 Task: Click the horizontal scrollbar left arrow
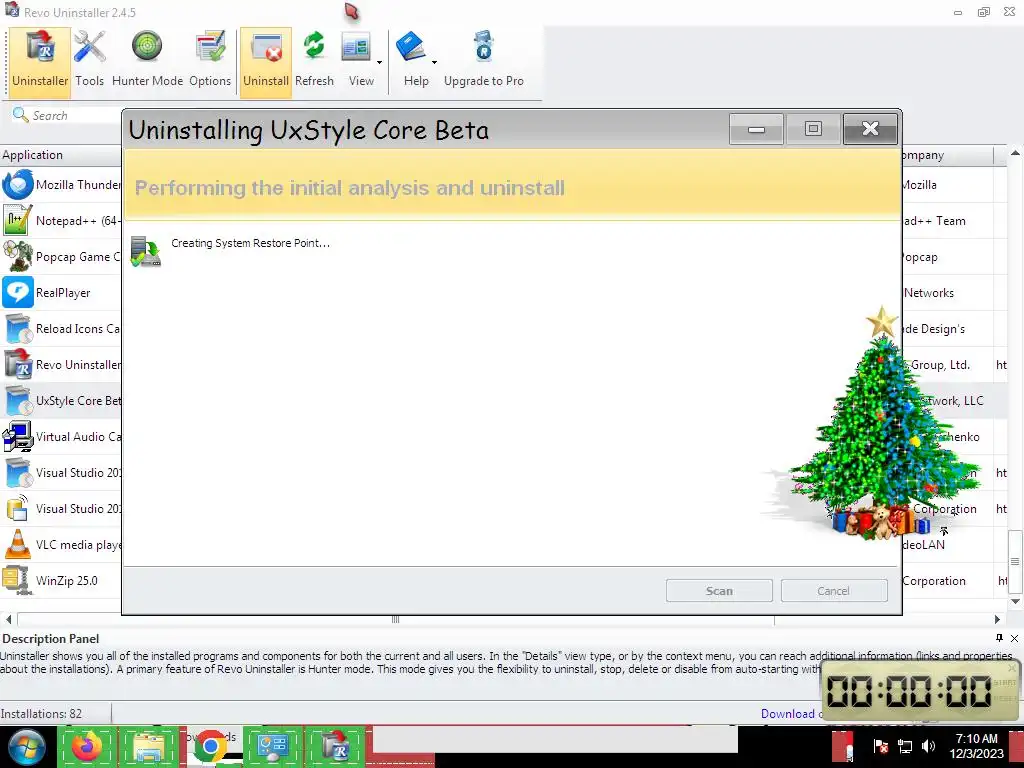(8, 619)
